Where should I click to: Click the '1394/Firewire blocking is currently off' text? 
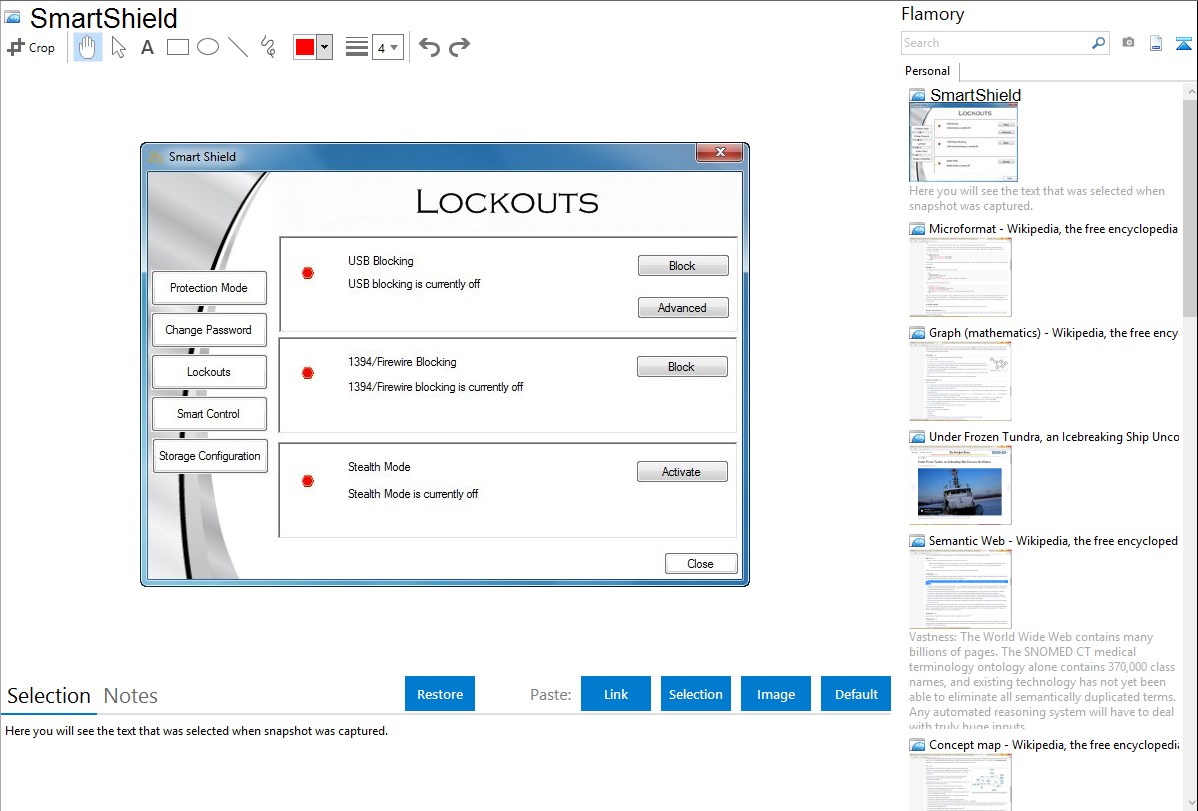pyautogui.click(x=435, y=388)
